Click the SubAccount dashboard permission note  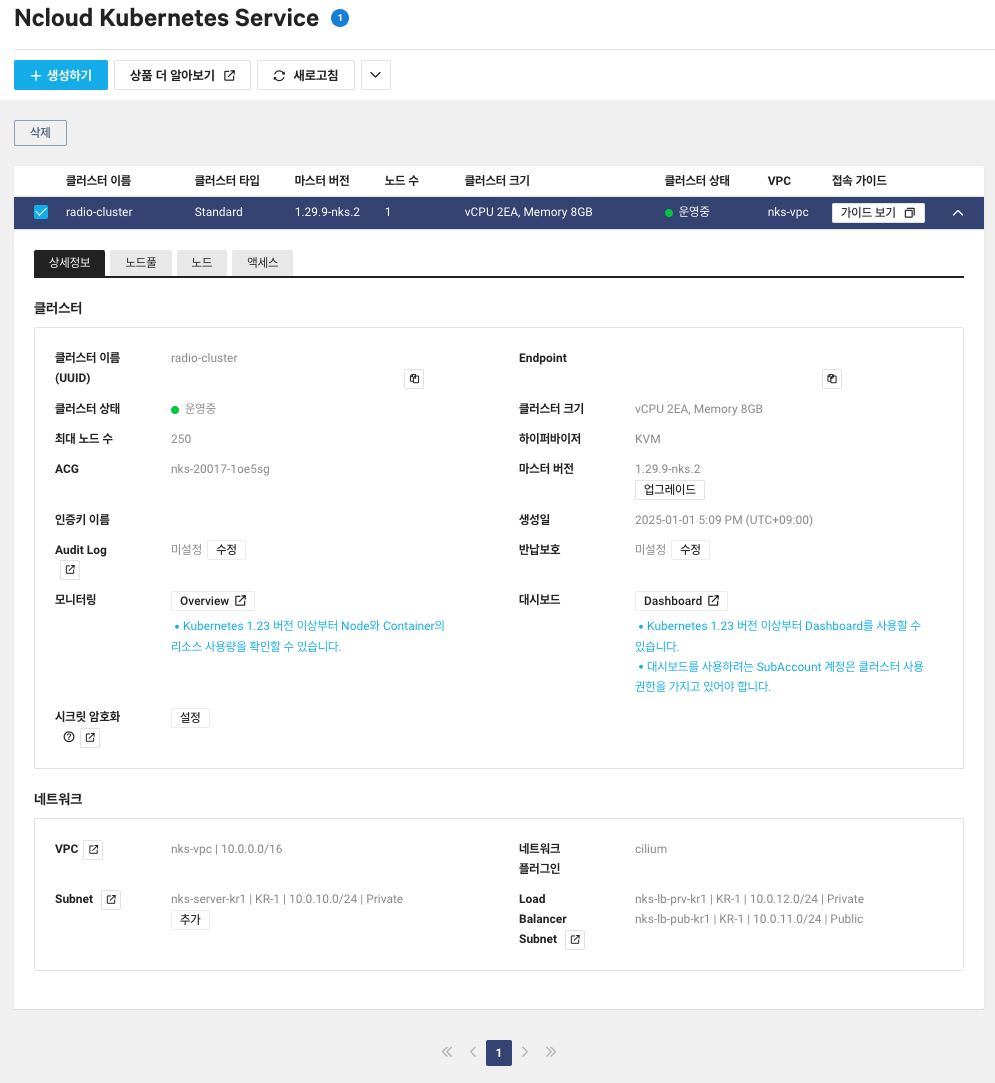[x=779, y=676]
